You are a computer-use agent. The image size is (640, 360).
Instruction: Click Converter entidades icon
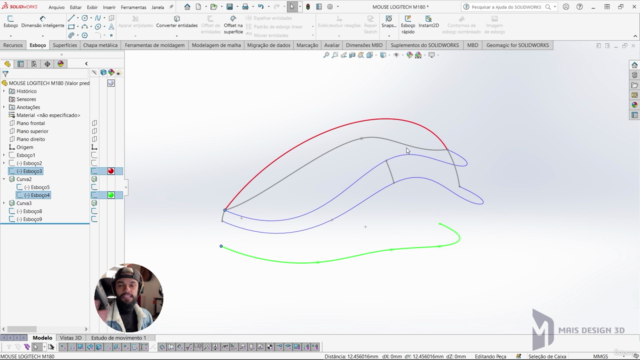(177, 19)
